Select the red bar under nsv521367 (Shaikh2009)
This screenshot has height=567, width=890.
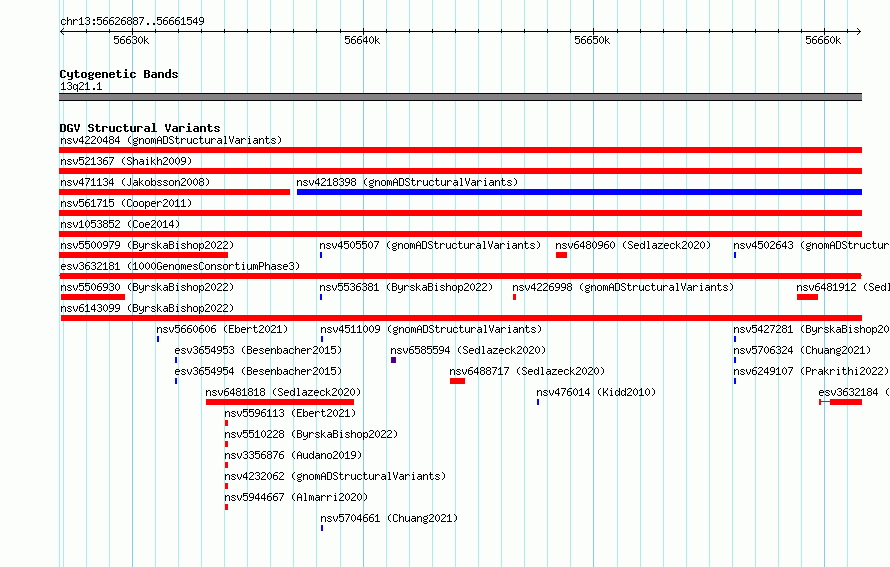tap(460, 171)
